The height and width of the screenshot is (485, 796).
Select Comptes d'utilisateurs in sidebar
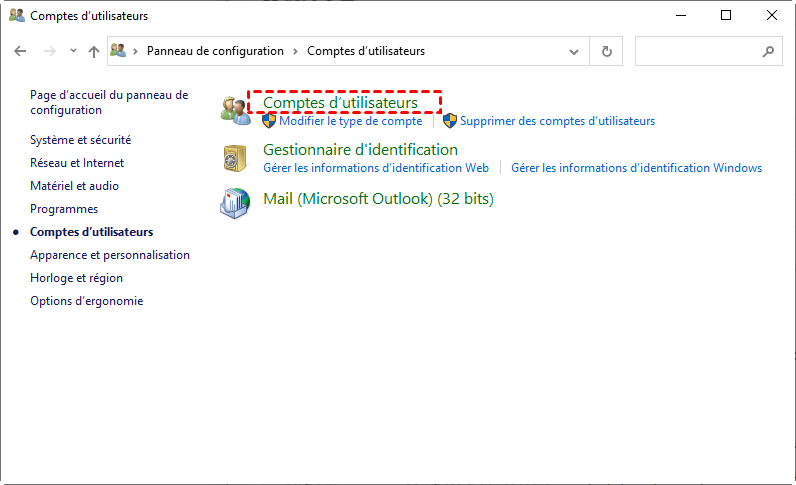[91, 232]
